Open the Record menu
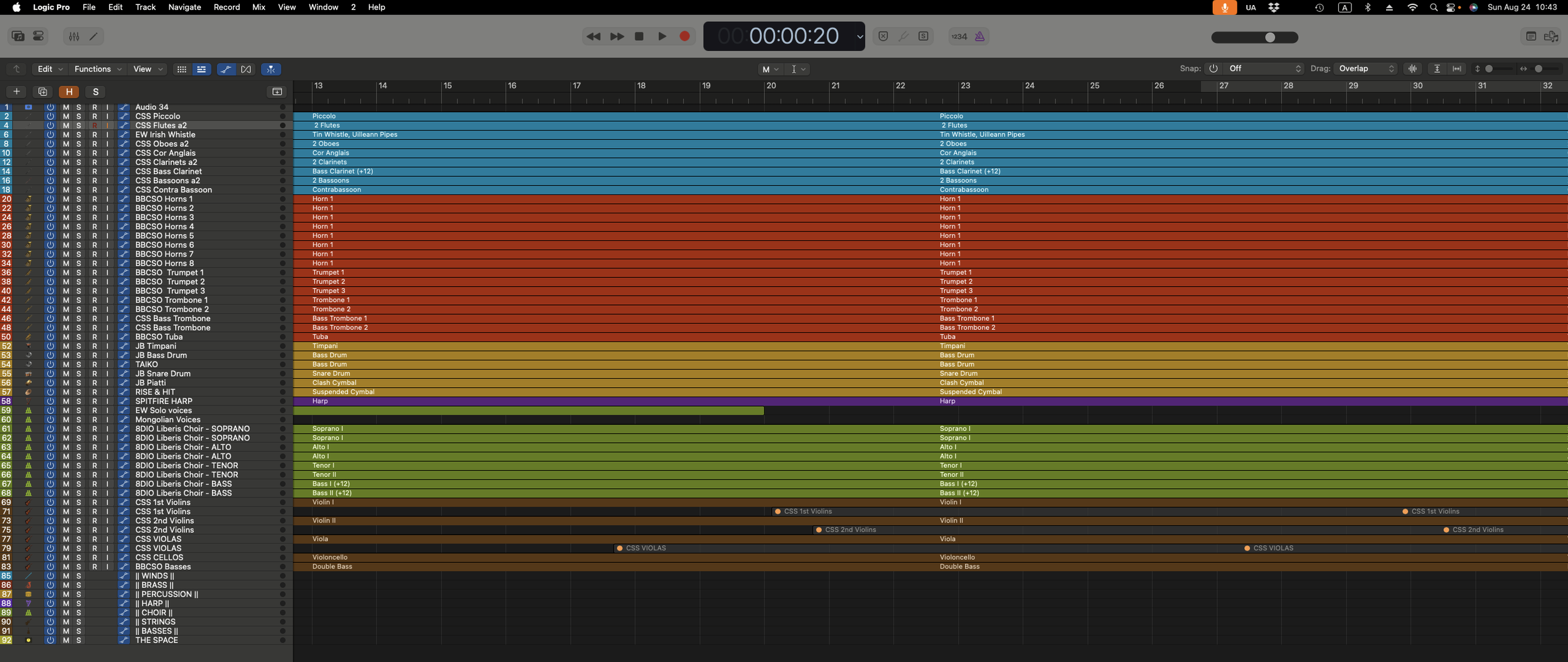1568x662 pixels. tap(227, 7)
